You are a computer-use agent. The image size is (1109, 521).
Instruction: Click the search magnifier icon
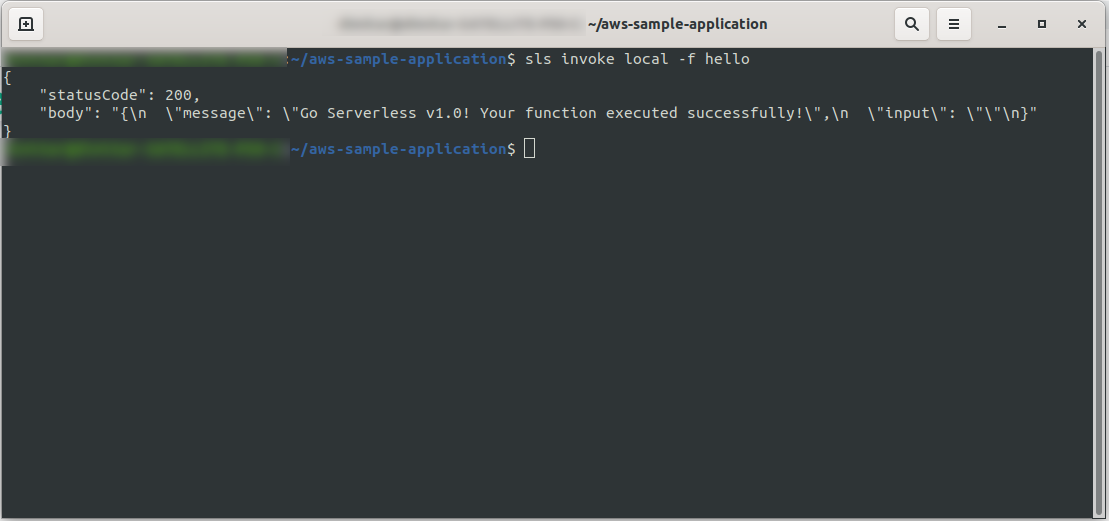(x=912, y=24)
